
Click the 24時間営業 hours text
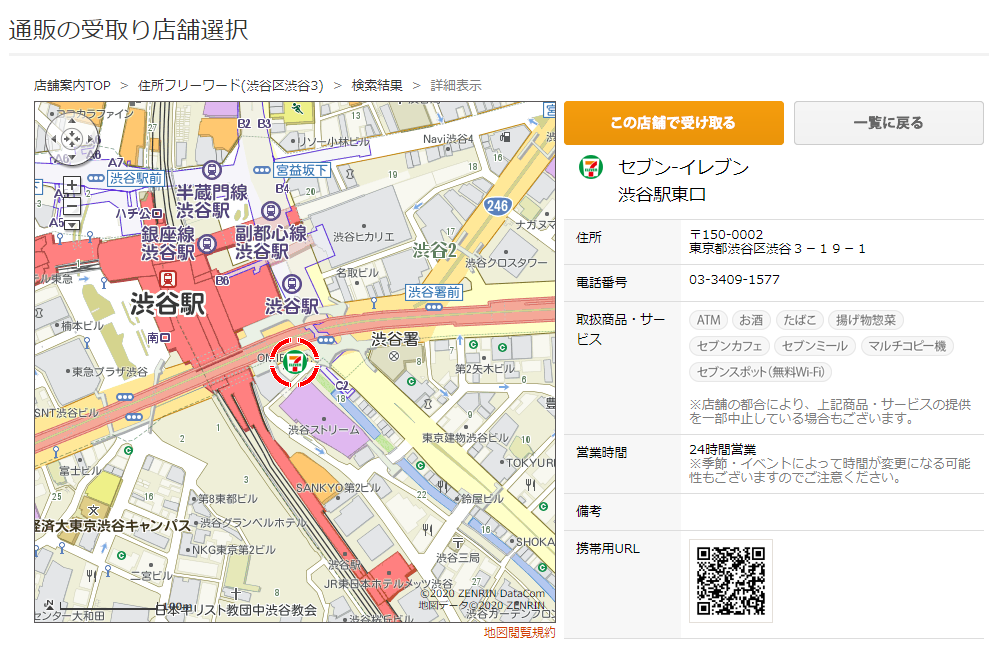[x=723, y=449]
